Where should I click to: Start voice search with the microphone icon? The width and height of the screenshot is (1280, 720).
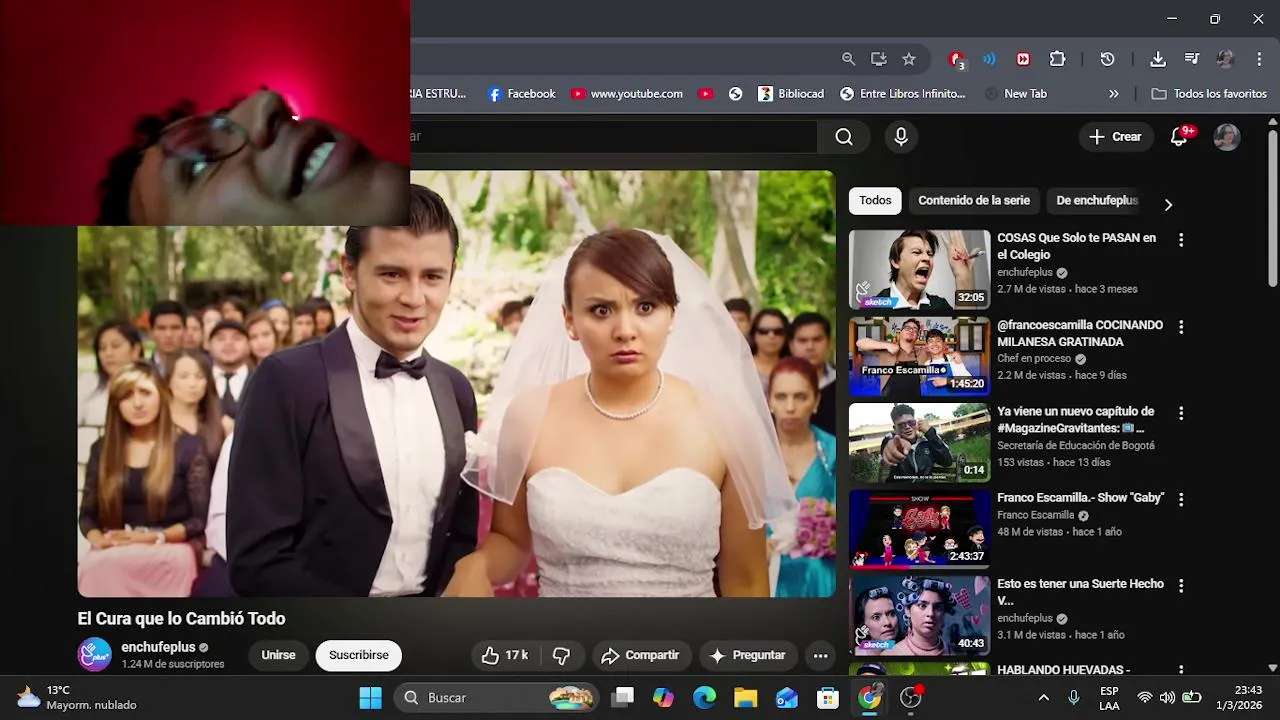[x=901, y=137]
